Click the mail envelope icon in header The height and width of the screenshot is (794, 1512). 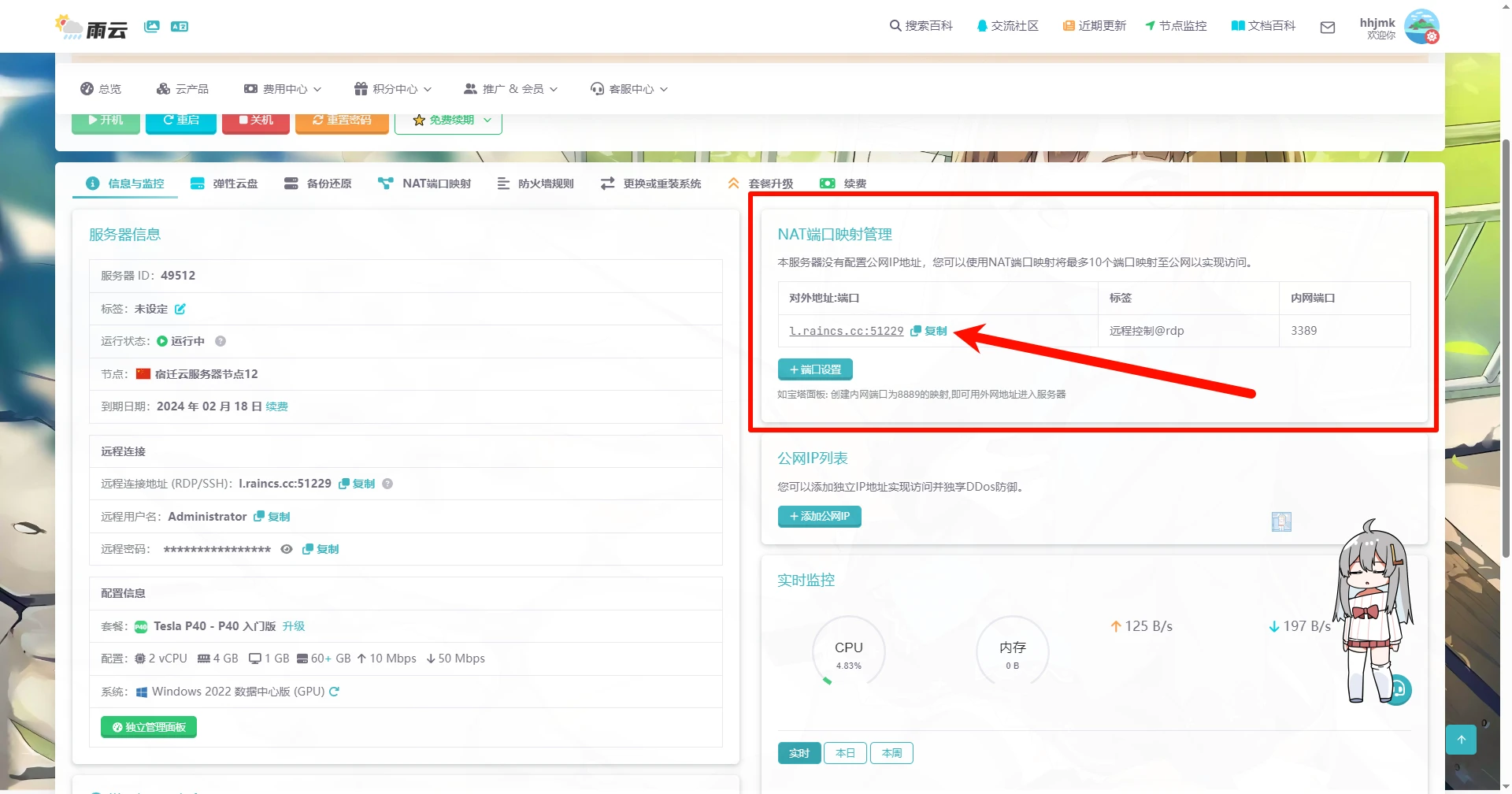click(x=1327, y=28)
